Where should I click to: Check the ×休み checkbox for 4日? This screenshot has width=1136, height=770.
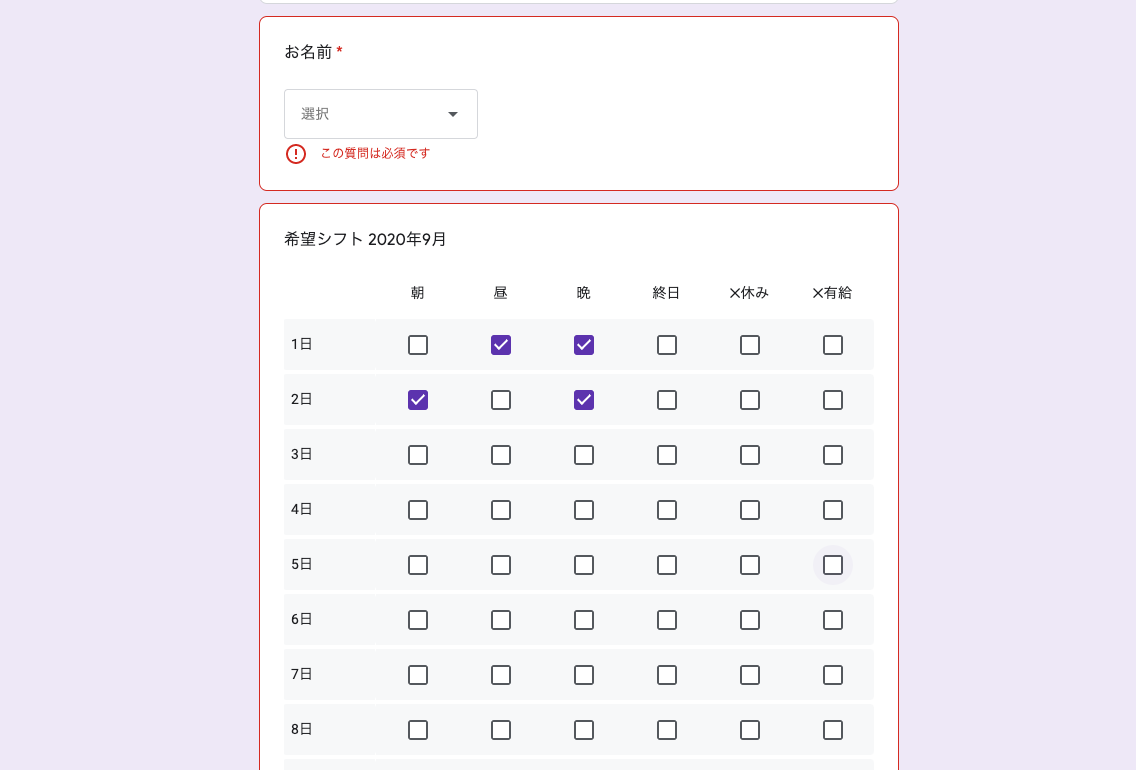point(750,510)
